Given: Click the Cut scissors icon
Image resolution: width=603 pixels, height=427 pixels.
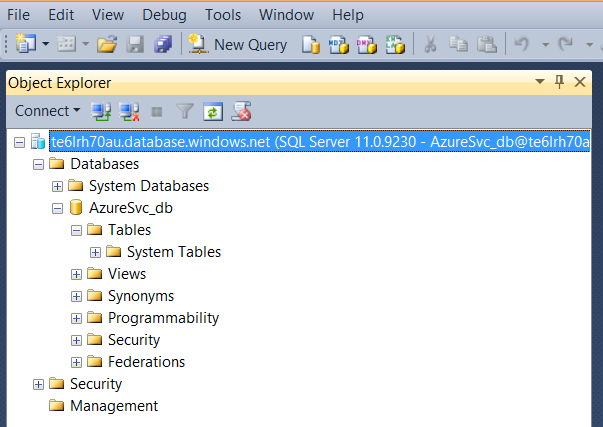Looking at the screenshot, I should click(430, 44).
